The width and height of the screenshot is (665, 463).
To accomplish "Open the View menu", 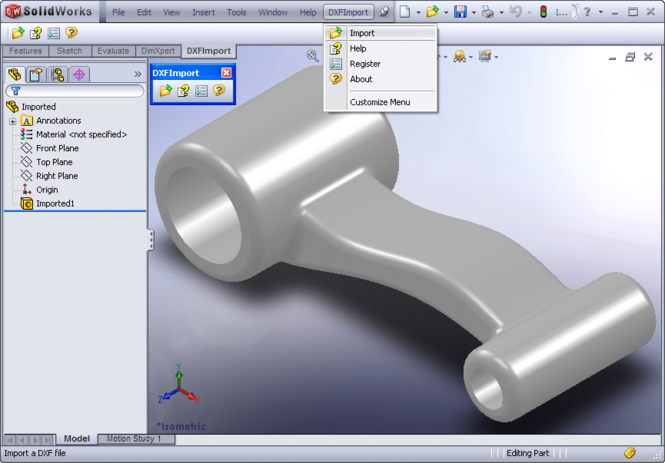I will [171, 12].
